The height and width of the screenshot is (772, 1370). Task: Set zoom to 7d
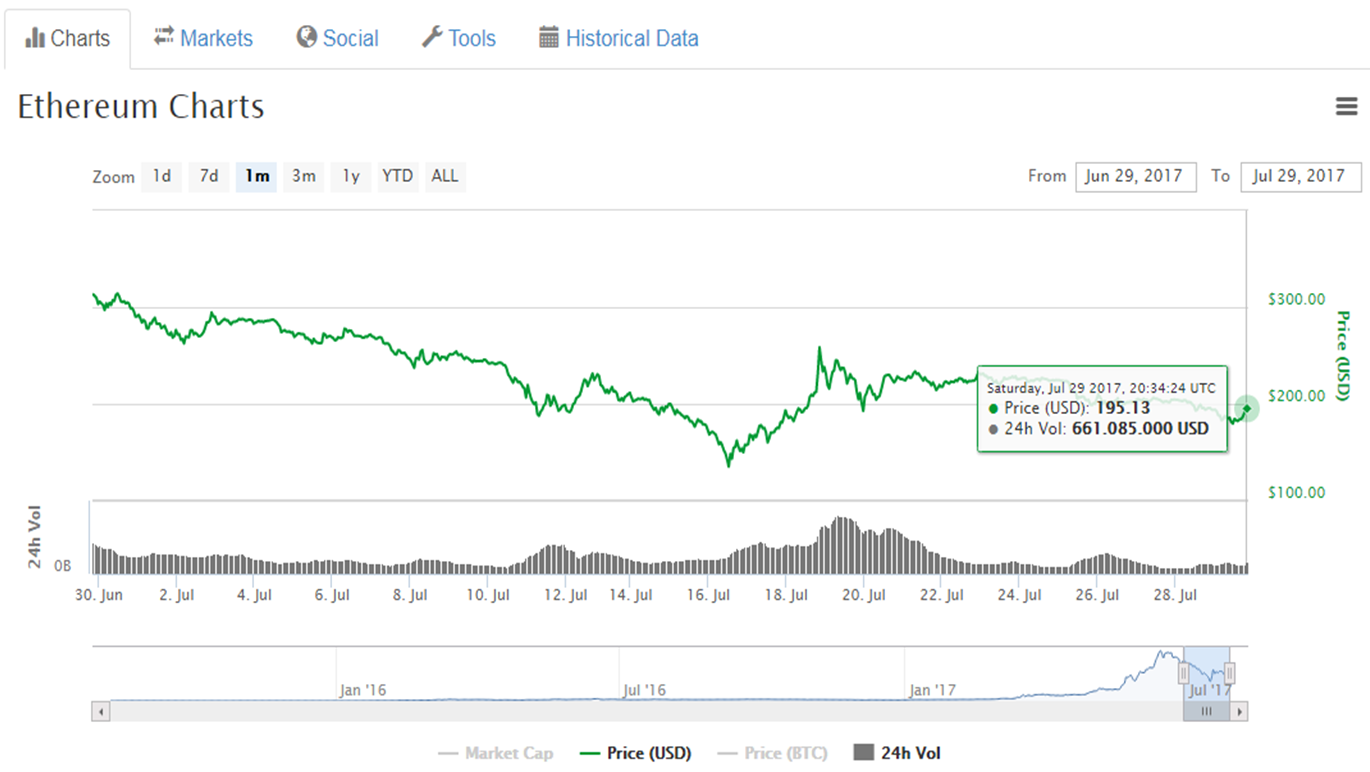(x=208, y=176)
